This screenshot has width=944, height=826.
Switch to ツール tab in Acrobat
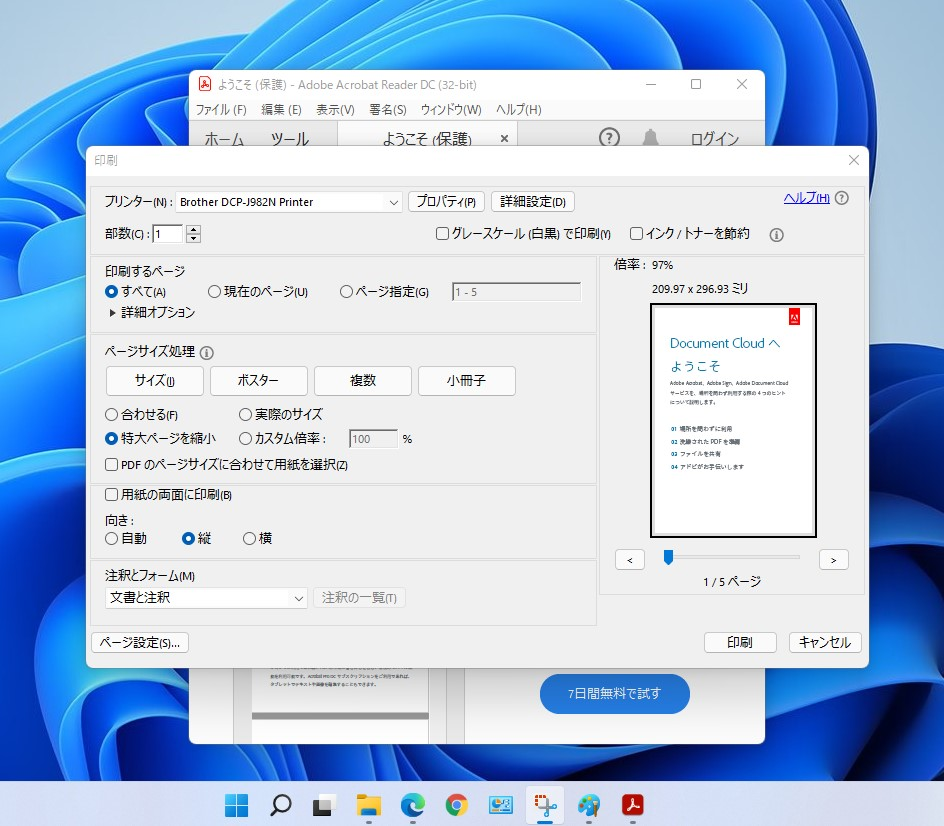click(x=290, y=140)
